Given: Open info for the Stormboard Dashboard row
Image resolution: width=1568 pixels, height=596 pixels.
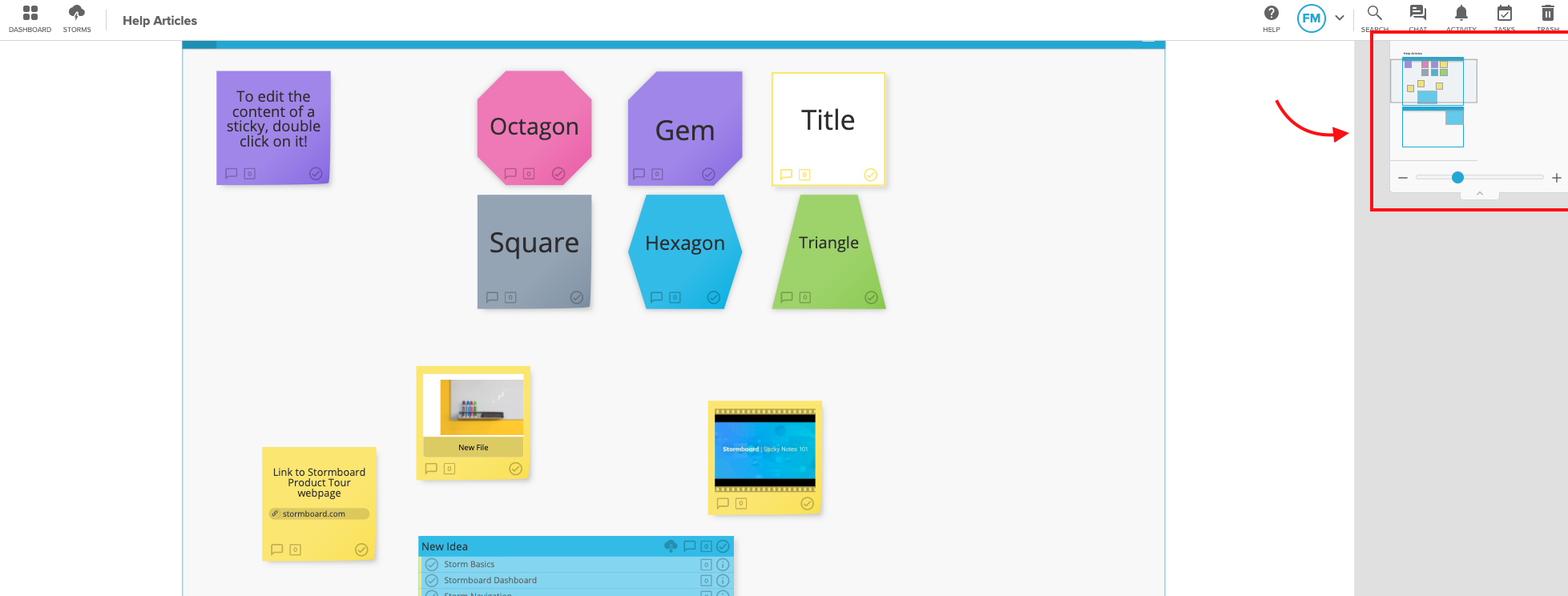Looking at the screenshot, I should pyautogui.click(x=723, y=580).
